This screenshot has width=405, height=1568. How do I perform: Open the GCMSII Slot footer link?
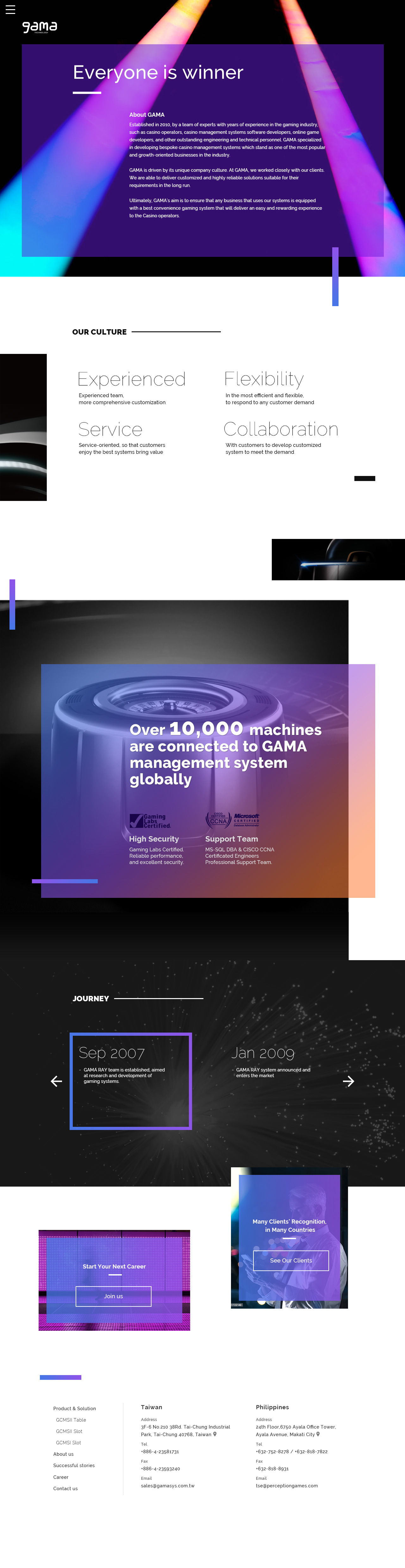(x=69, y=1432)
